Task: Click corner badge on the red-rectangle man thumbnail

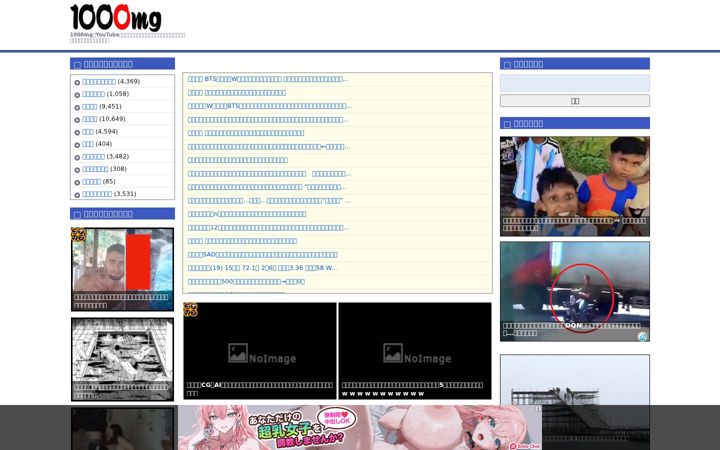Action: pos(79,235)
